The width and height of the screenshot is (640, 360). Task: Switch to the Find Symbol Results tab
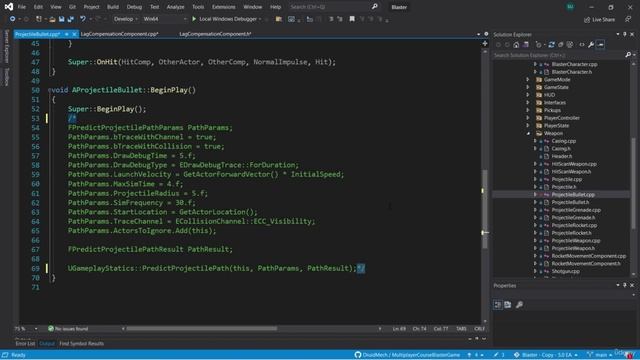(x=81, y=344)
